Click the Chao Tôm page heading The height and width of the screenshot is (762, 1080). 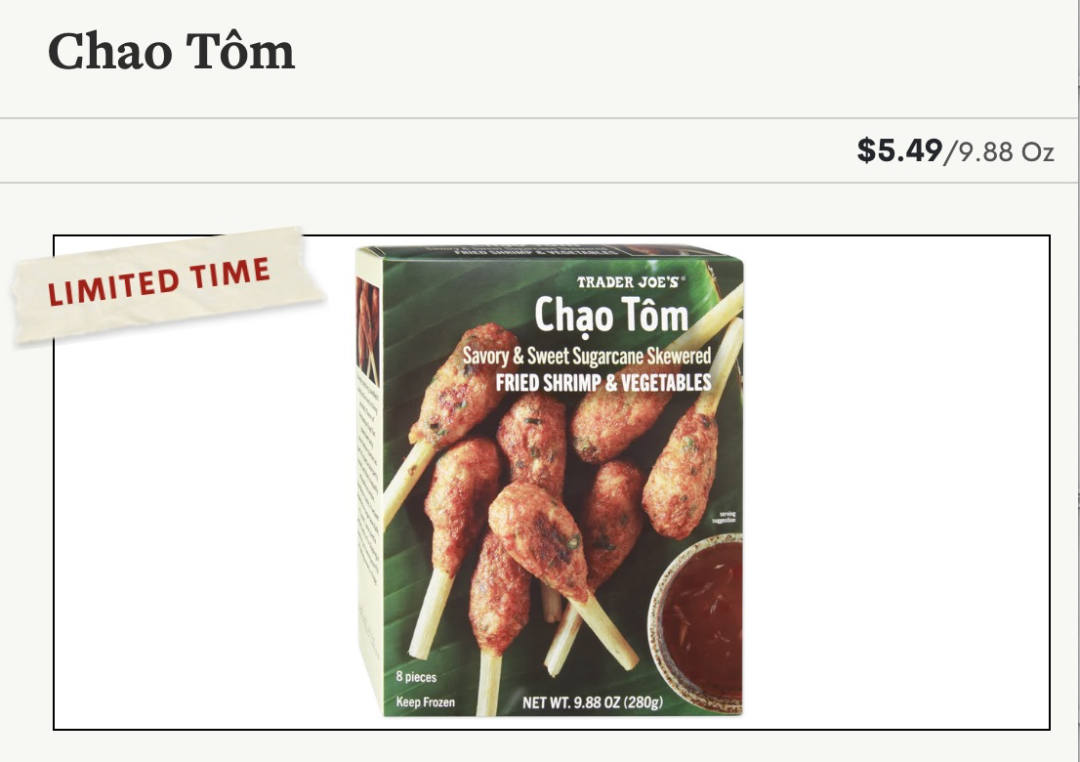(171, 52)
